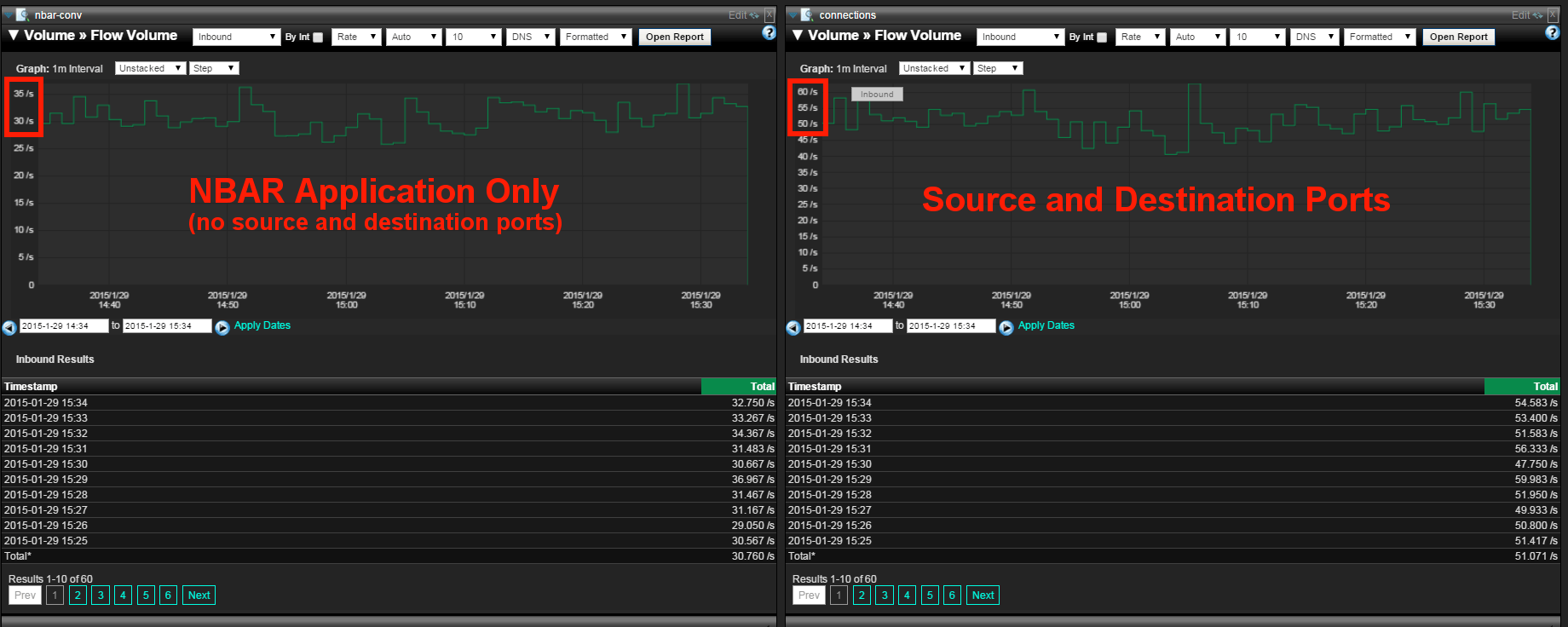Image resolution: width=1568 pixels, height=627 pixels.
Task: Open the Unstacked graph dropdown in connections
Action: click(x=934, y=68)
